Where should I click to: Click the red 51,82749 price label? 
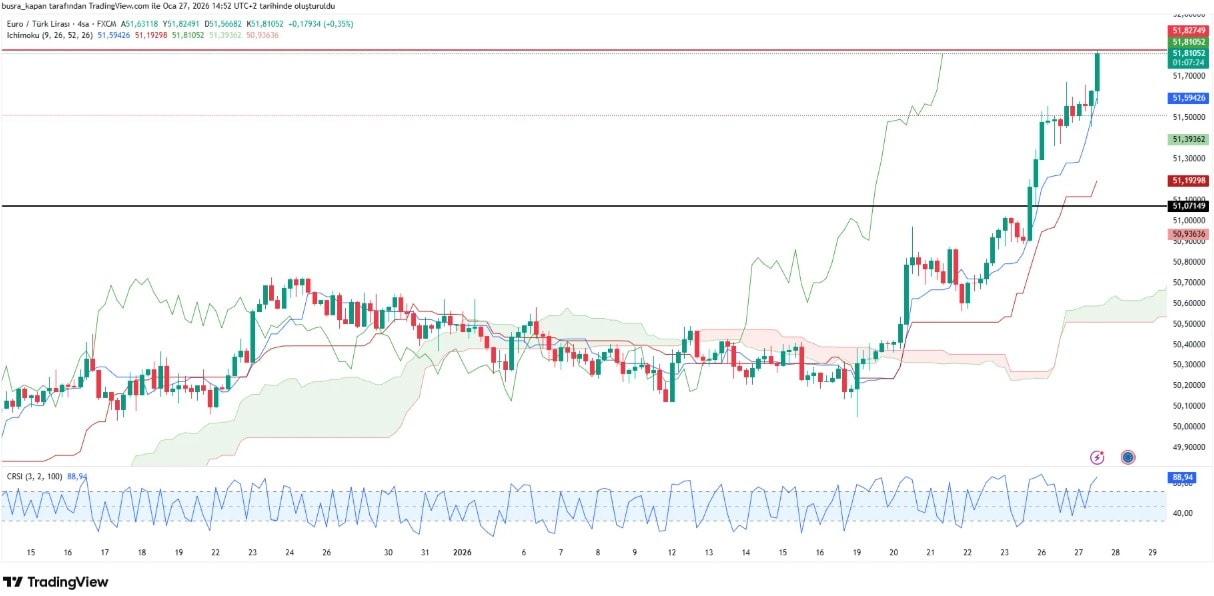coord(1188,31)
